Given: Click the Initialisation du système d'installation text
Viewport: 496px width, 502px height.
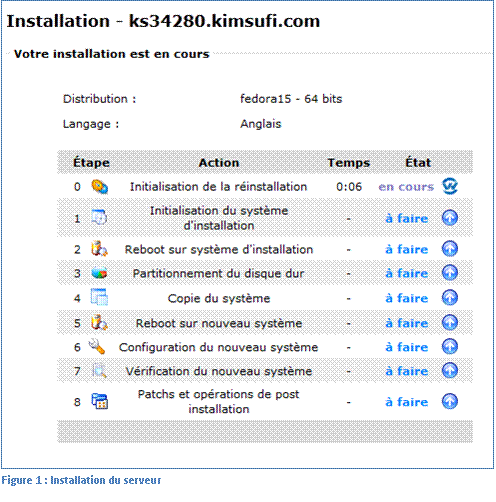Looking at the screenshot, I should (219, 218).
